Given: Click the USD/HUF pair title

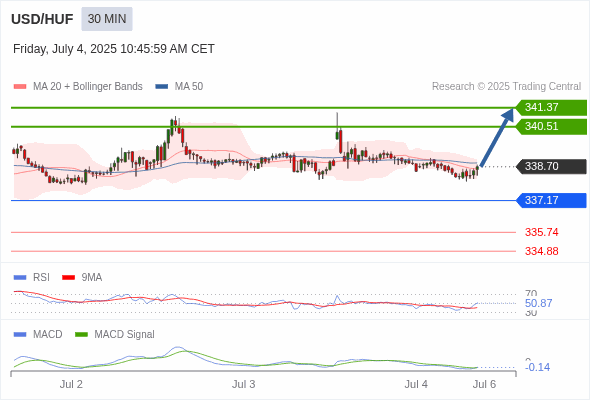Looking at the screenshot, I should tap(42, 19).
